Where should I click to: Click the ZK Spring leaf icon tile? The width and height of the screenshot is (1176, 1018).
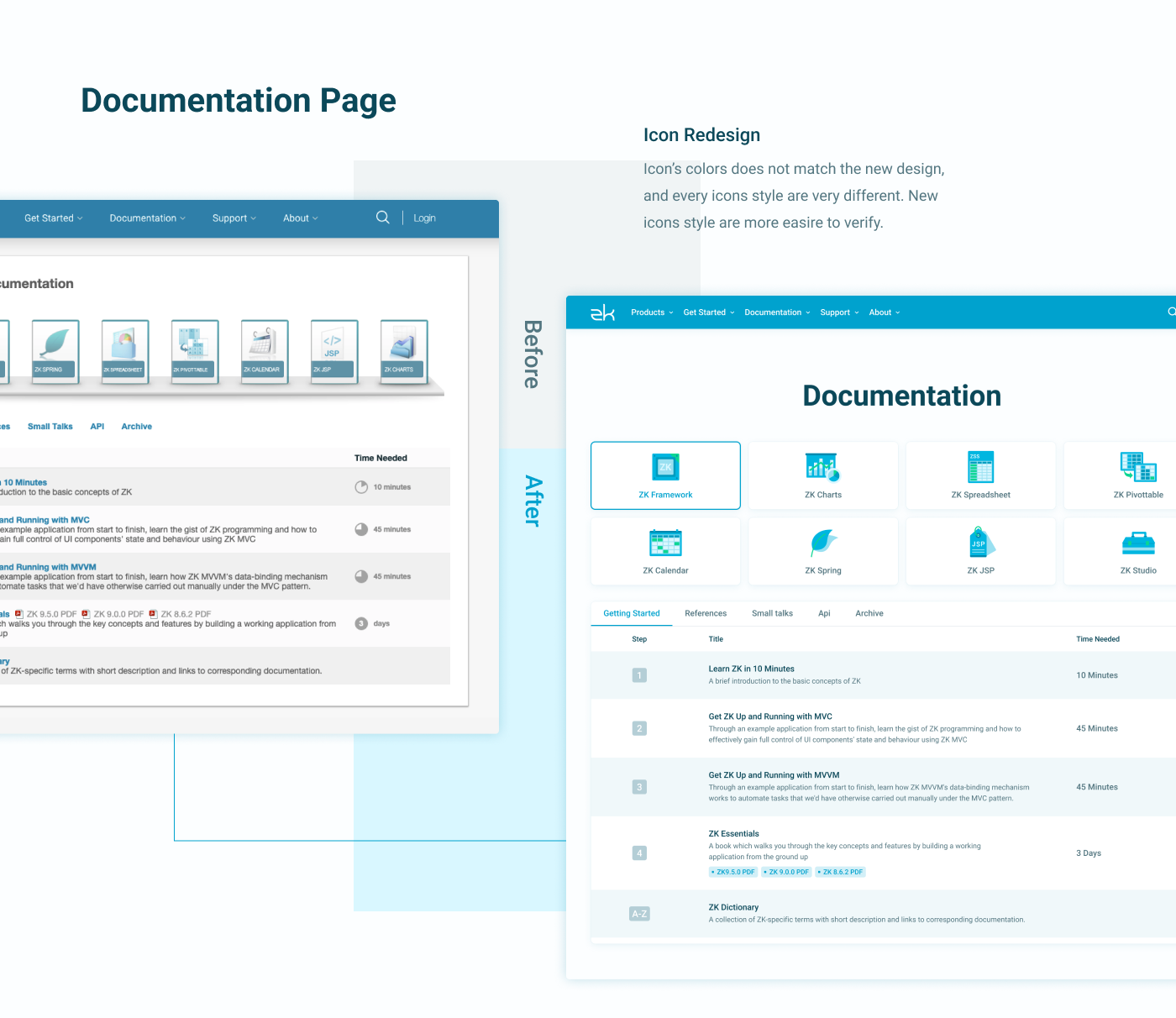(x=822, y=551)
